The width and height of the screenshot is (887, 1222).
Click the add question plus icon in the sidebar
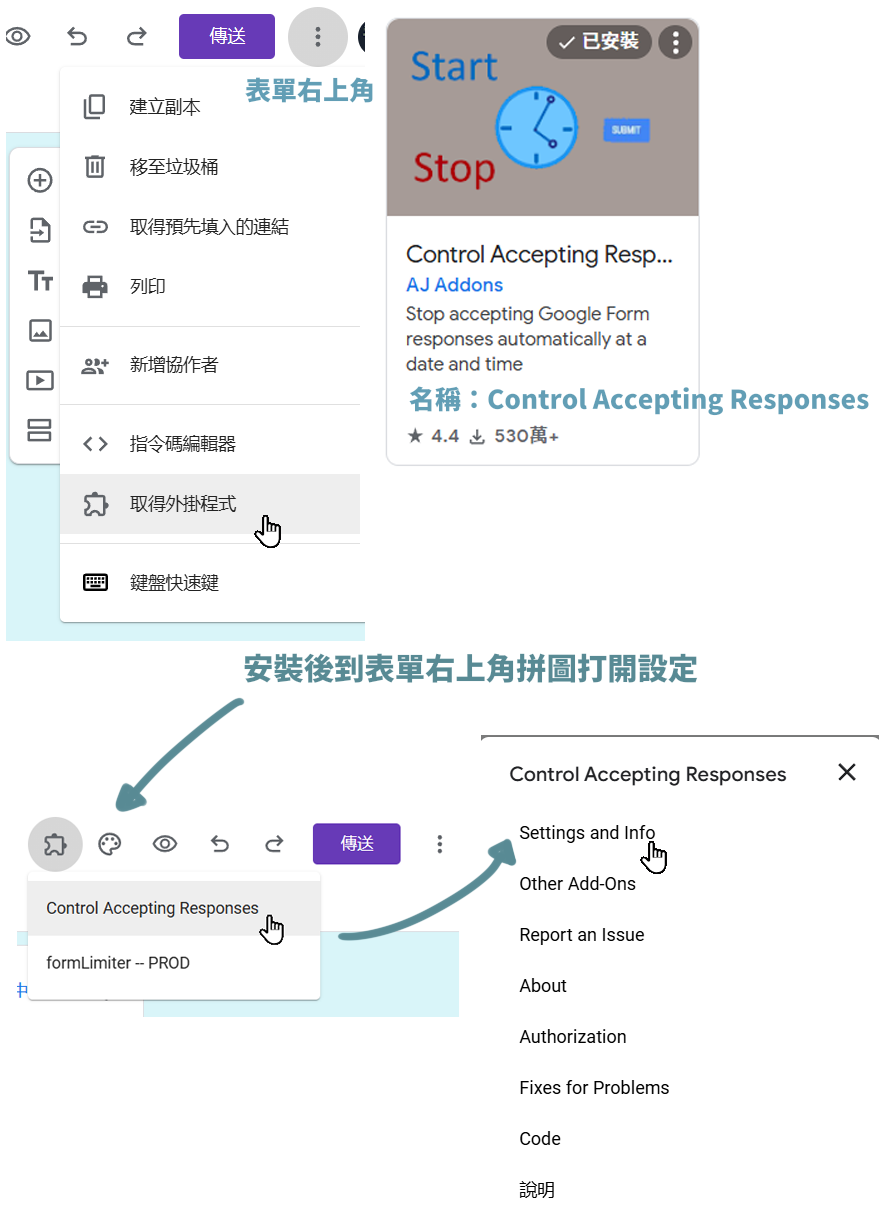[40, 181]
